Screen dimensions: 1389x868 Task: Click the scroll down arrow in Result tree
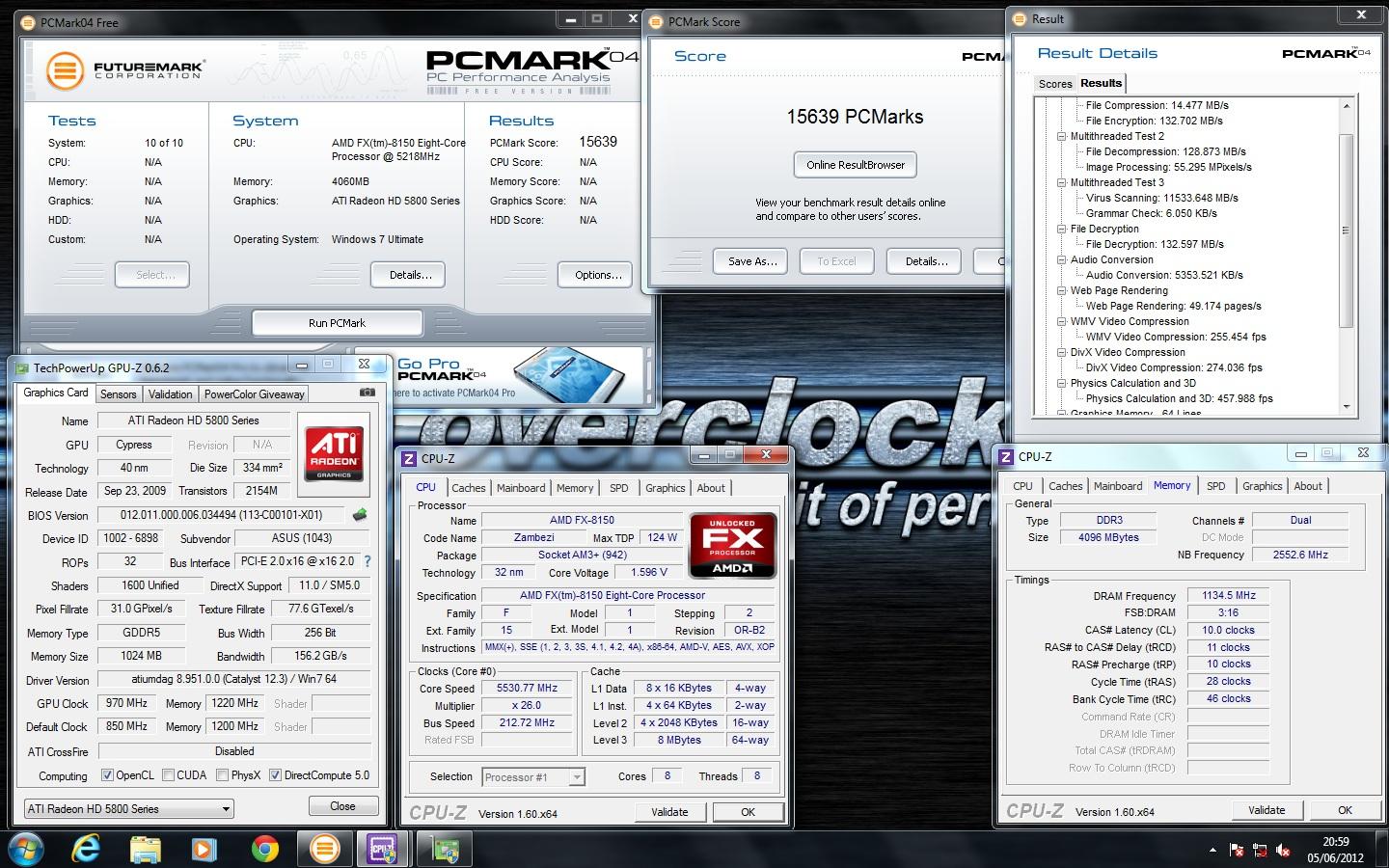tap(1346, 407)
